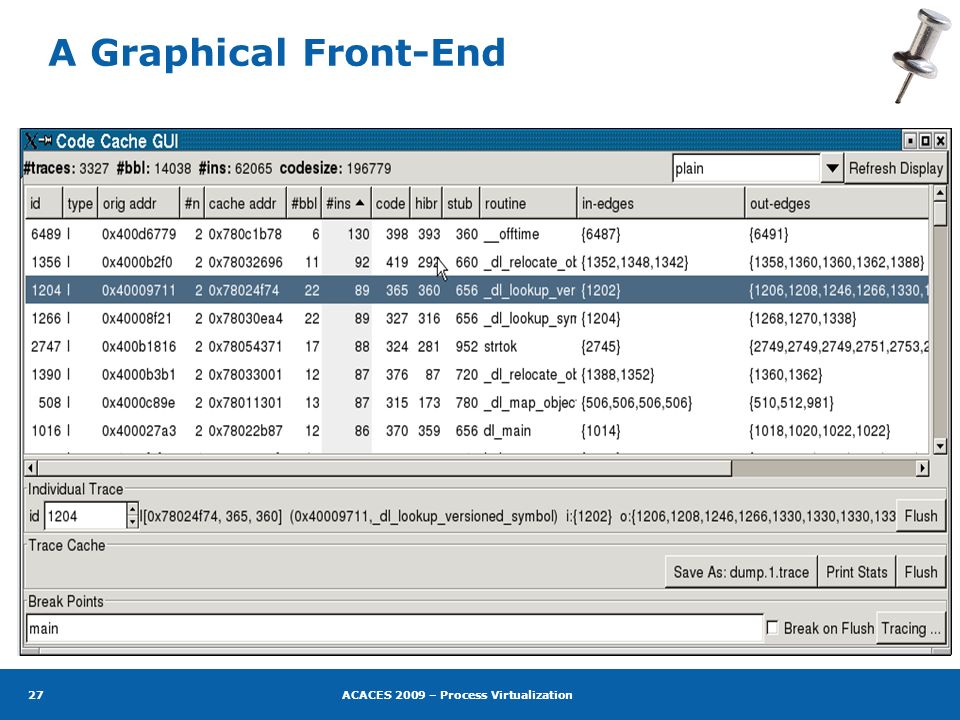960x720 pixels.
Task: Select trace row with id 1266
Action: [477, 318]
